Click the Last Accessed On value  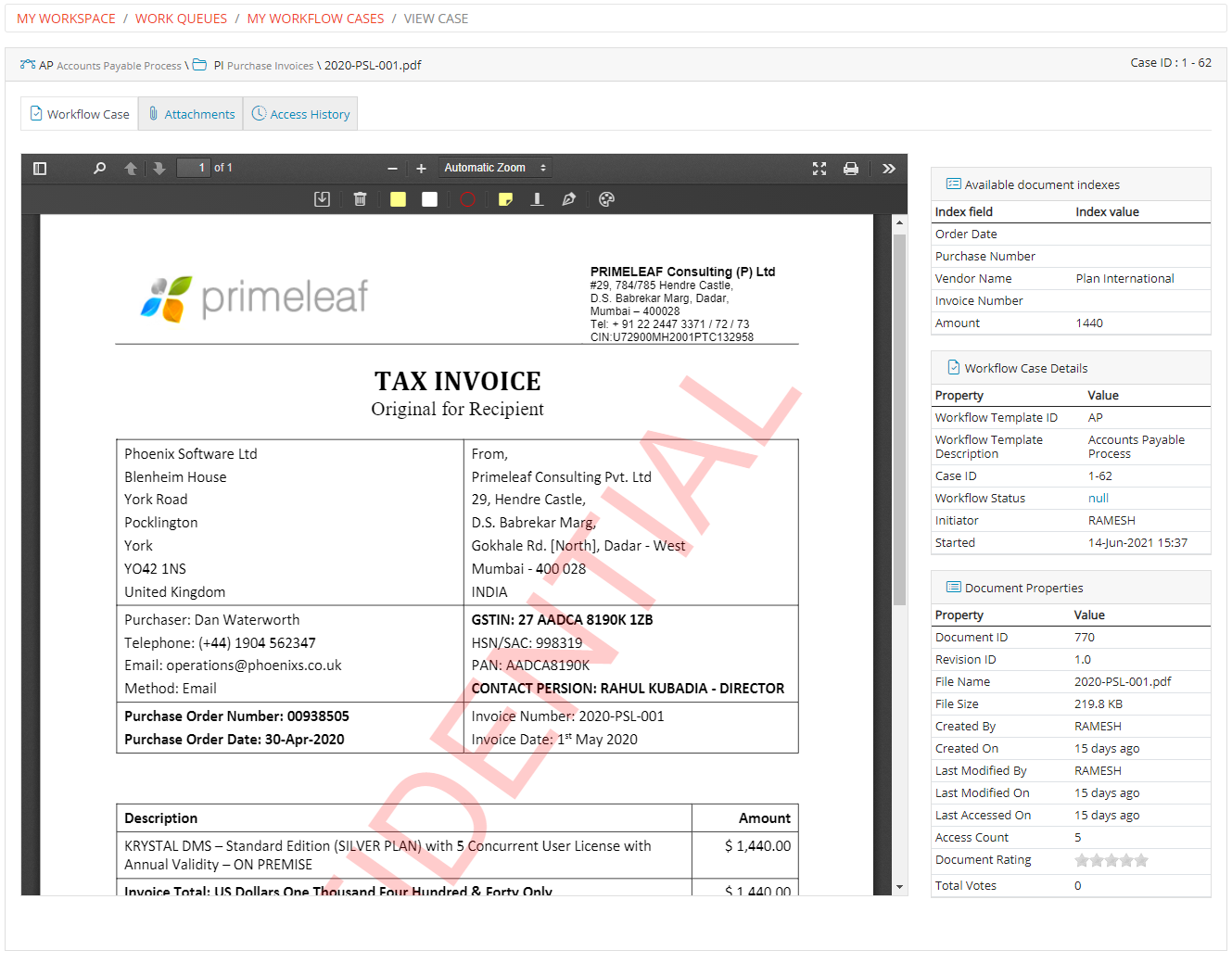(1107, 816)
